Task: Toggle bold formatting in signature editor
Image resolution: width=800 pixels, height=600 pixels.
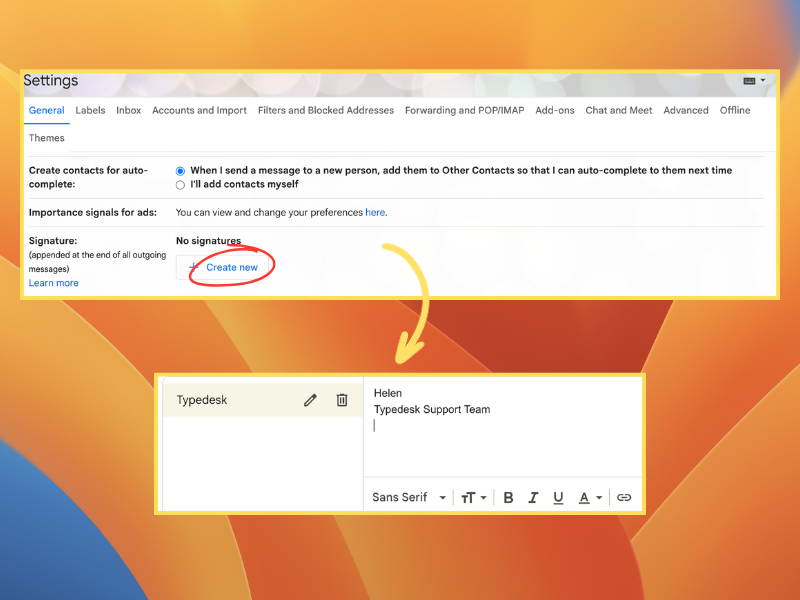Action: click(x=508, y=497)
